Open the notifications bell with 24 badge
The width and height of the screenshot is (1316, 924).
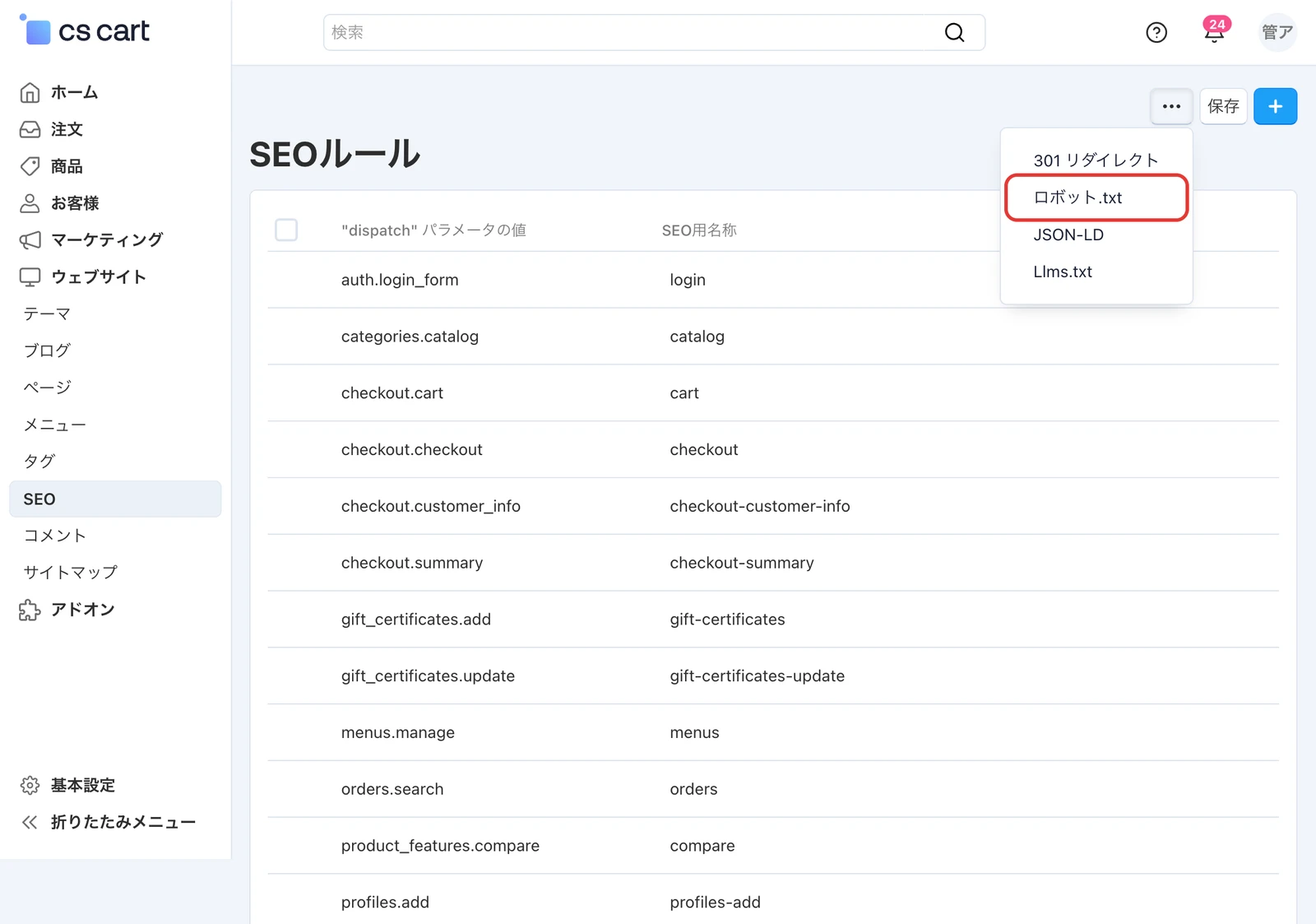click(x=1215, y=30)
